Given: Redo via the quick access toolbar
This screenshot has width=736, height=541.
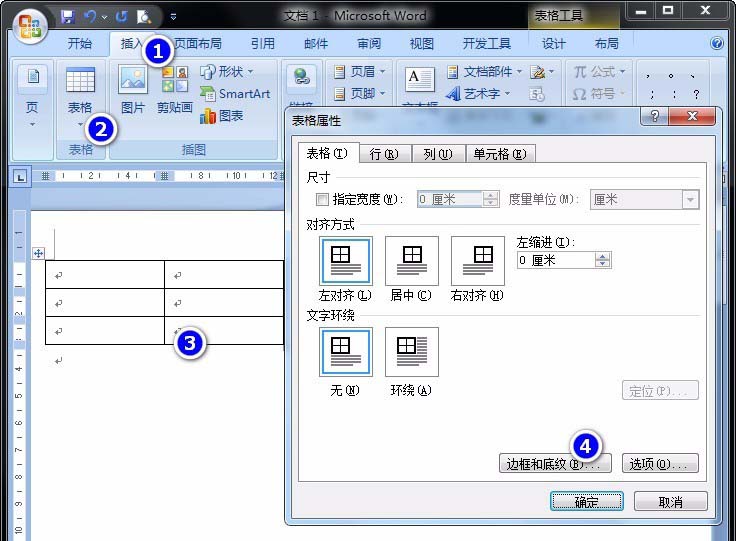Looking at the screenshot, I should click(122, 17).
